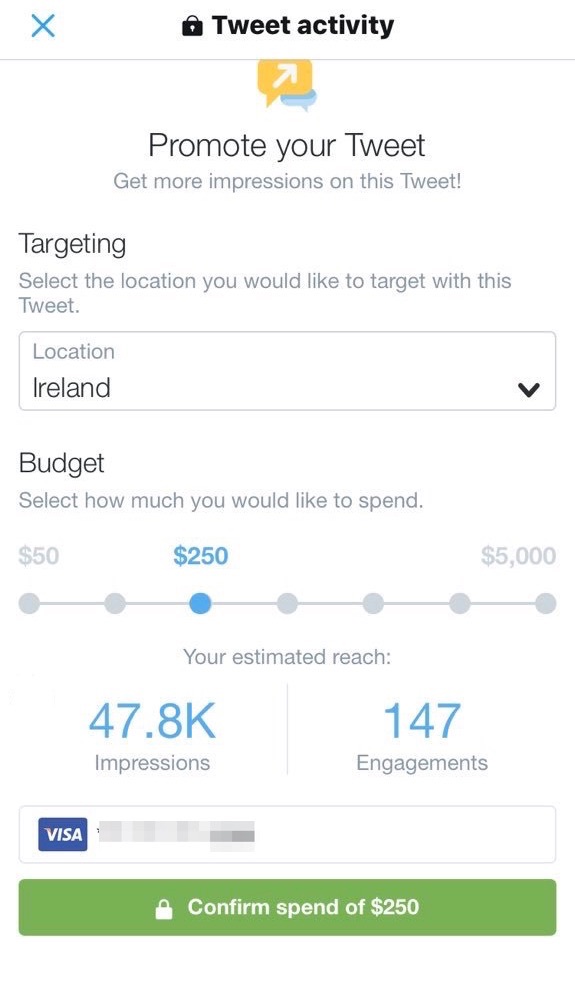Pick the fourth budget slider stop

tap(287, 604)
